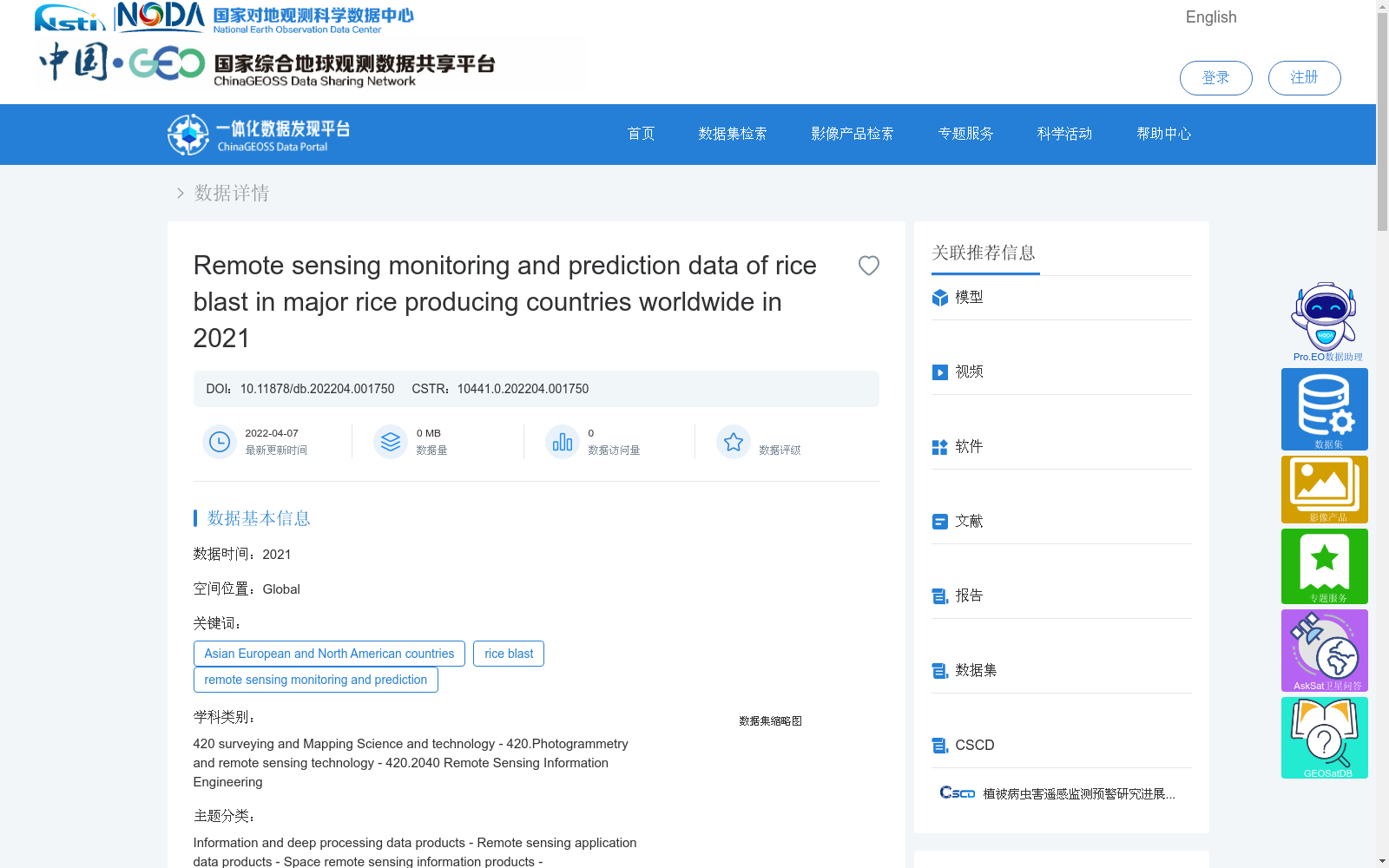Open 帮助中心 navigation item
Screen dimensions: 1389x868
click(x=1164, y=134)
